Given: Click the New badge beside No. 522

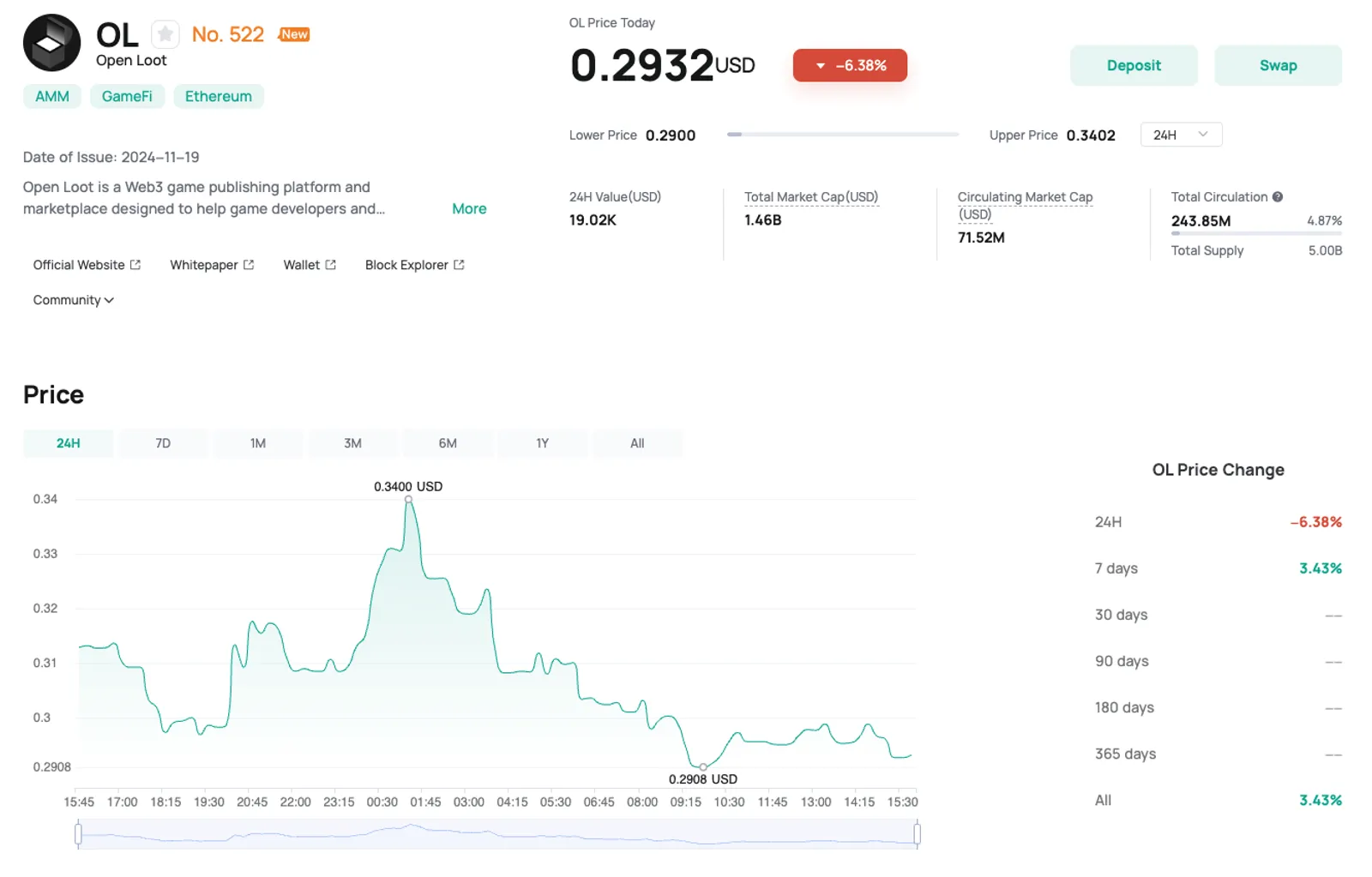Looking at the screenshot, I should tap(294, 34).
